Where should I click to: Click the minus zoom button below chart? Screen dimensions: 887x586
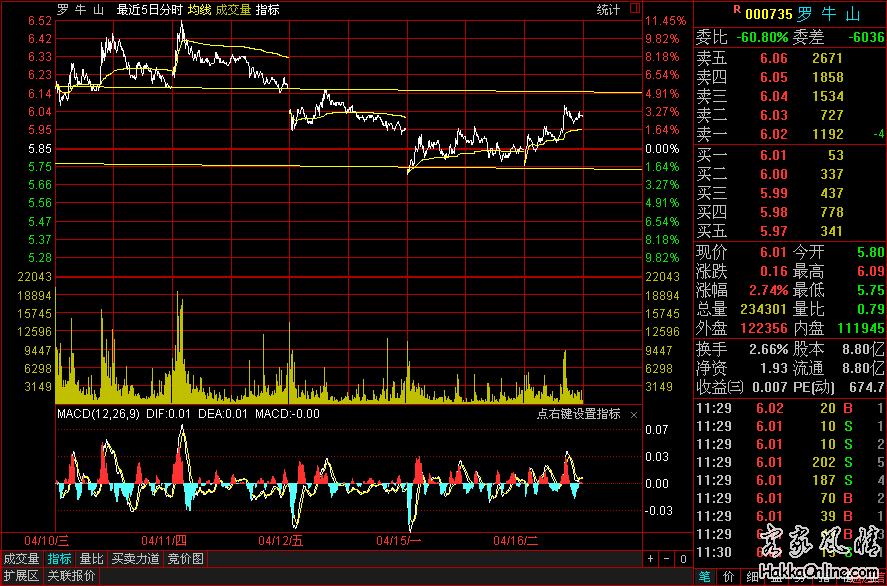(x=666, y=559)
